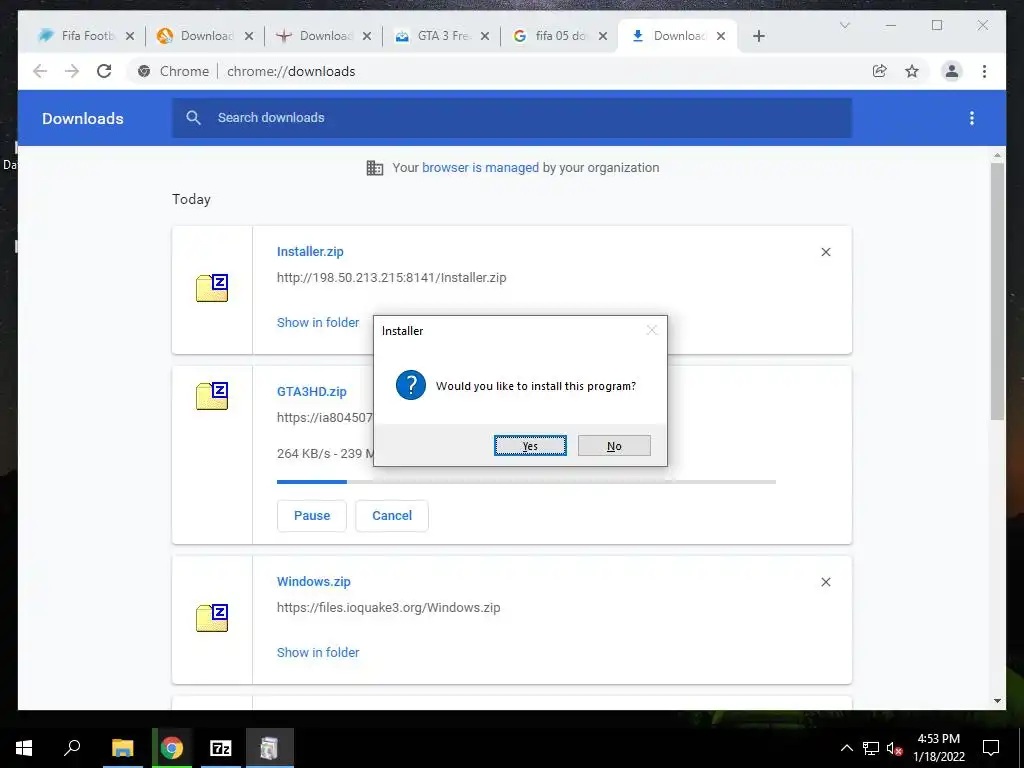Open the Chrome three-dot main menu
The width and height of the screenshot is (1024, 768).
point(984,71)
